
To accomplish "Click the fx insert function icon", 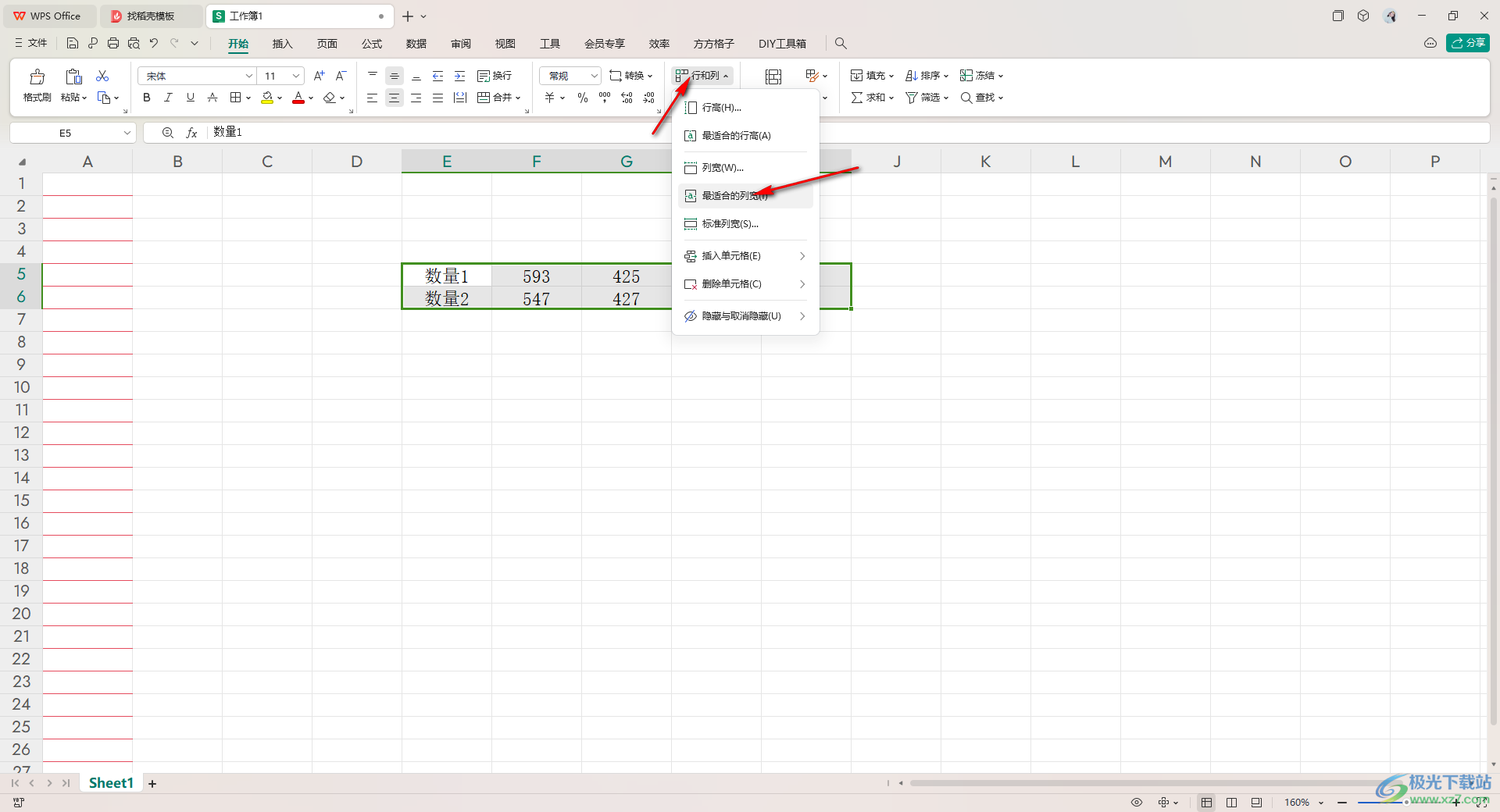I will [191, 133].
